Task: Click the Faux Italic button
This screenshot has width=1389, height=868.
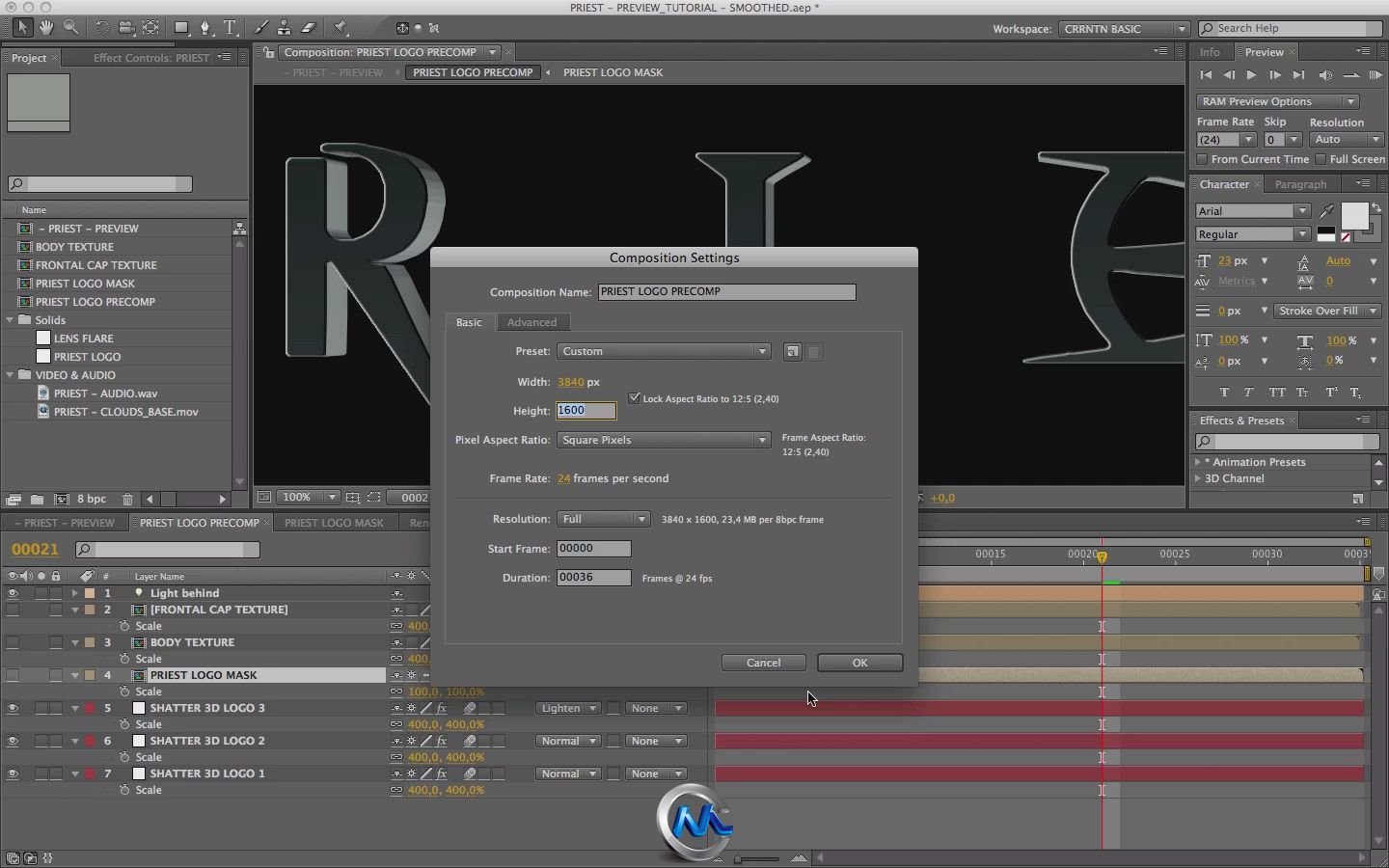Action: 1249,393
